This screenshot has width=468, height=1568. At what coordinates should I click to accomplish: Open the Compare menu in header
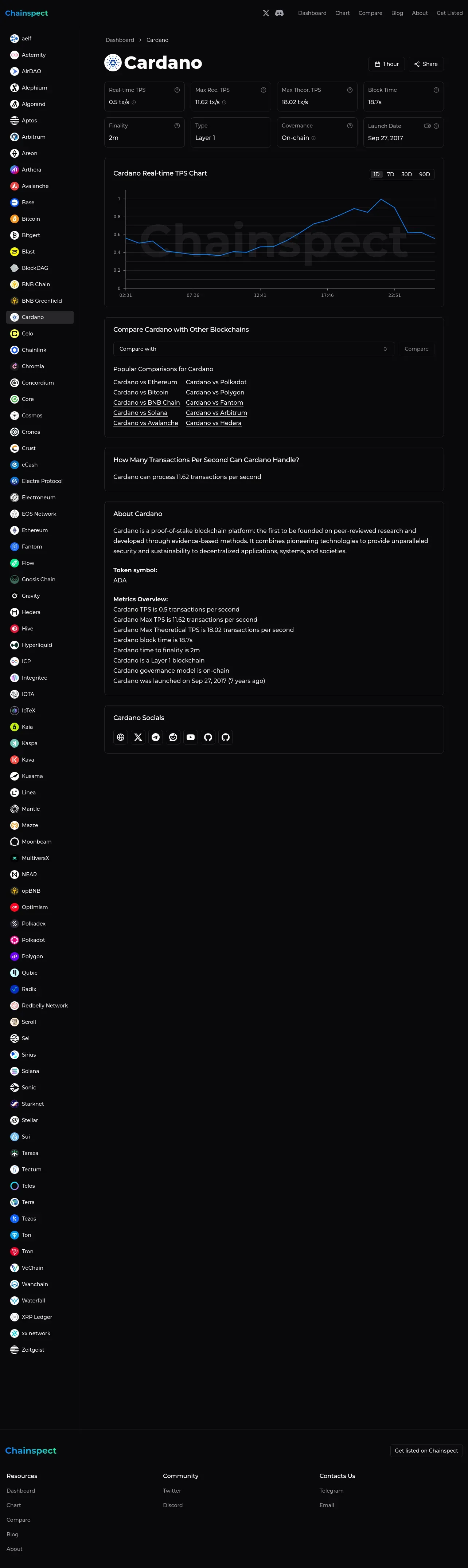pyautogui.click(x=370, y=13)
